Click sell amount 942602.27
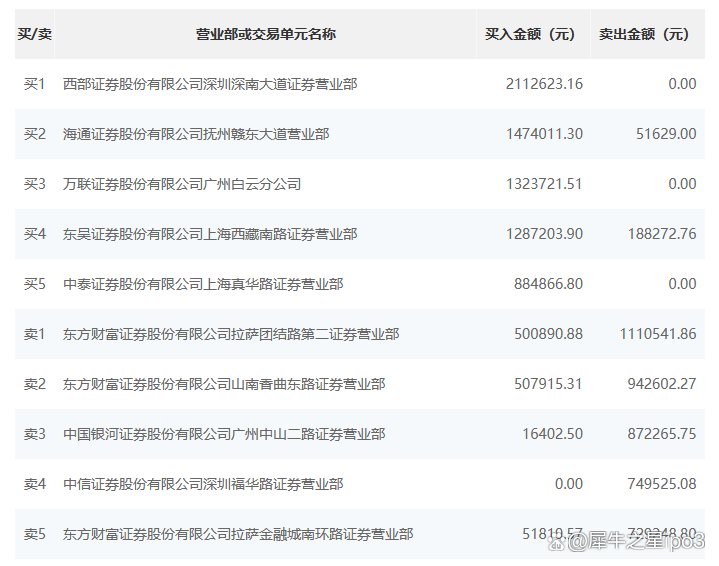The height and width of the screenshot is (566, 719). click(x=662, y=384)
